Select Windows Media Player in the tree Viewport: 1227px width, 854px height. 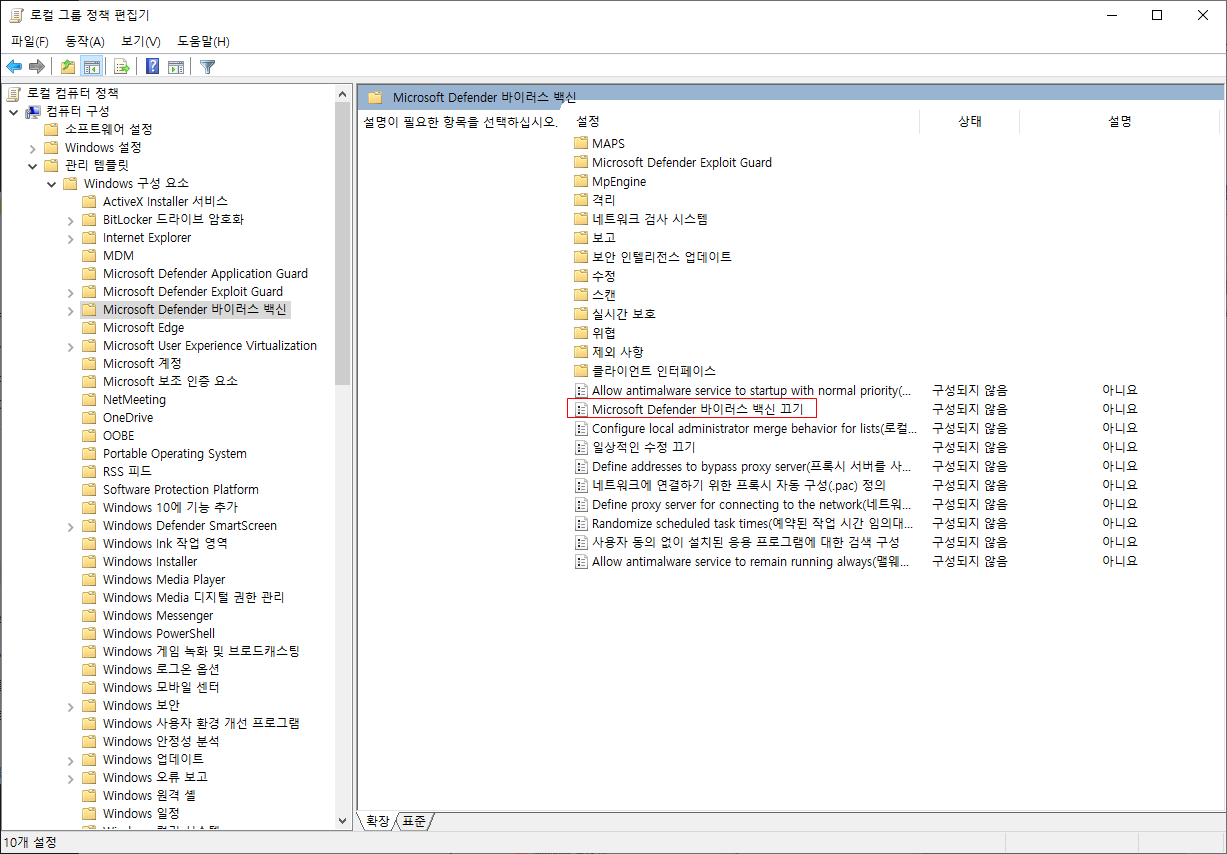(x=164, y=579)
